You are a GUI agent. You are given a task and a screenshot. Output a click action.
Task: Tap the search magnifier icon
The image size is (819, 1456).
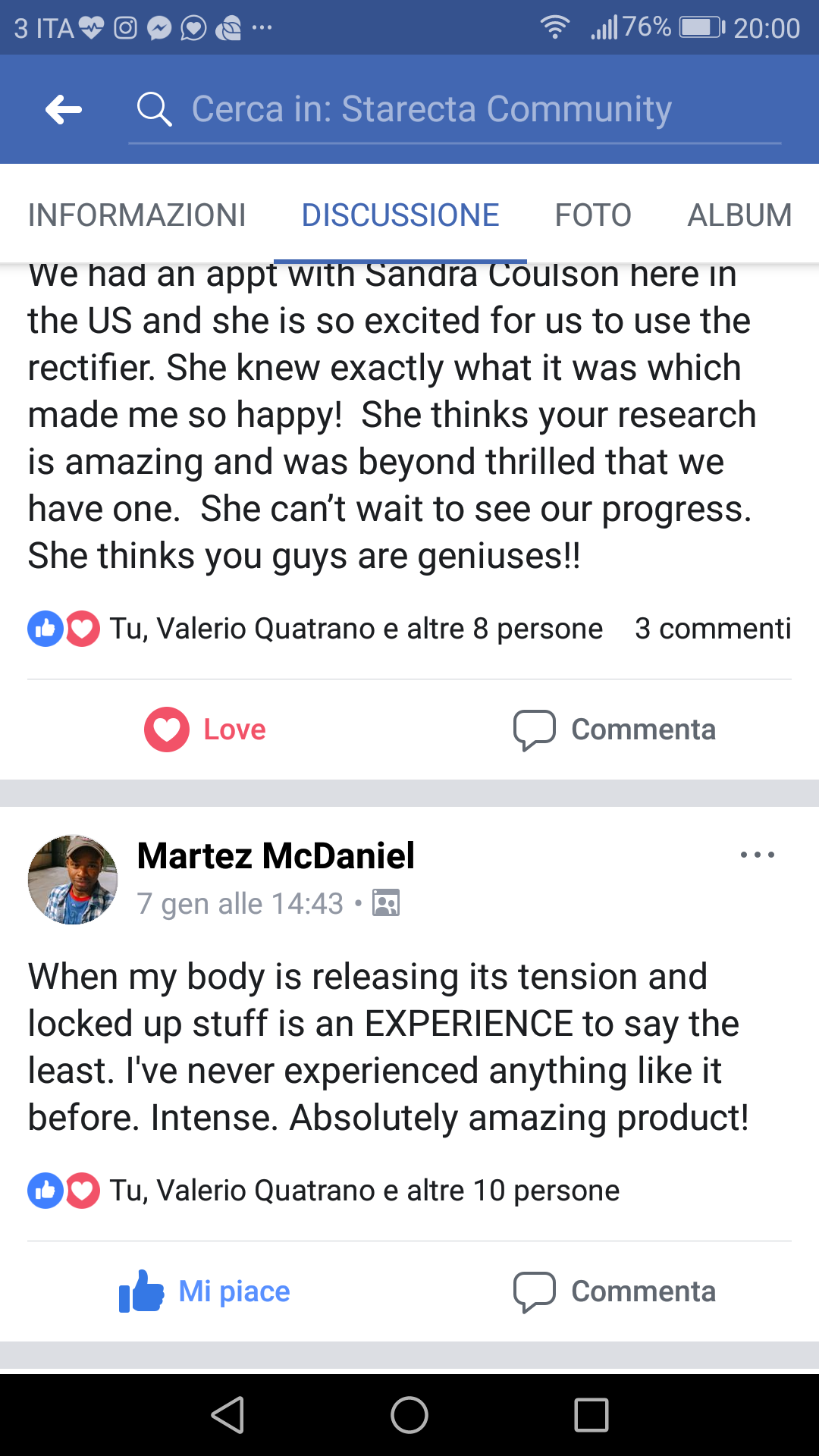click(x=154, y=110)
